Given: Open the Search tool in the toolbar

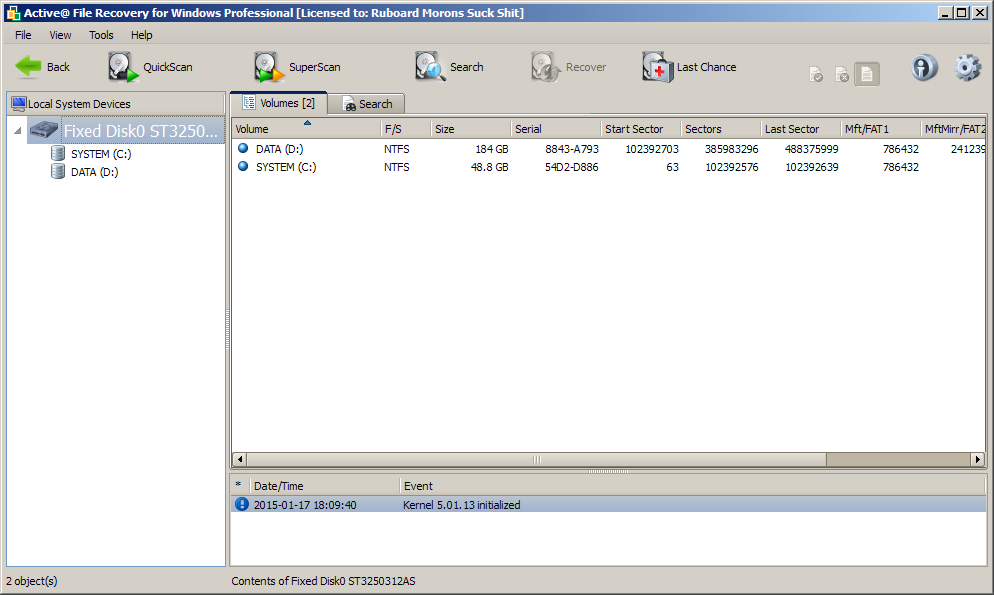Looking at the screenshot, I should [x=431, y=67].
